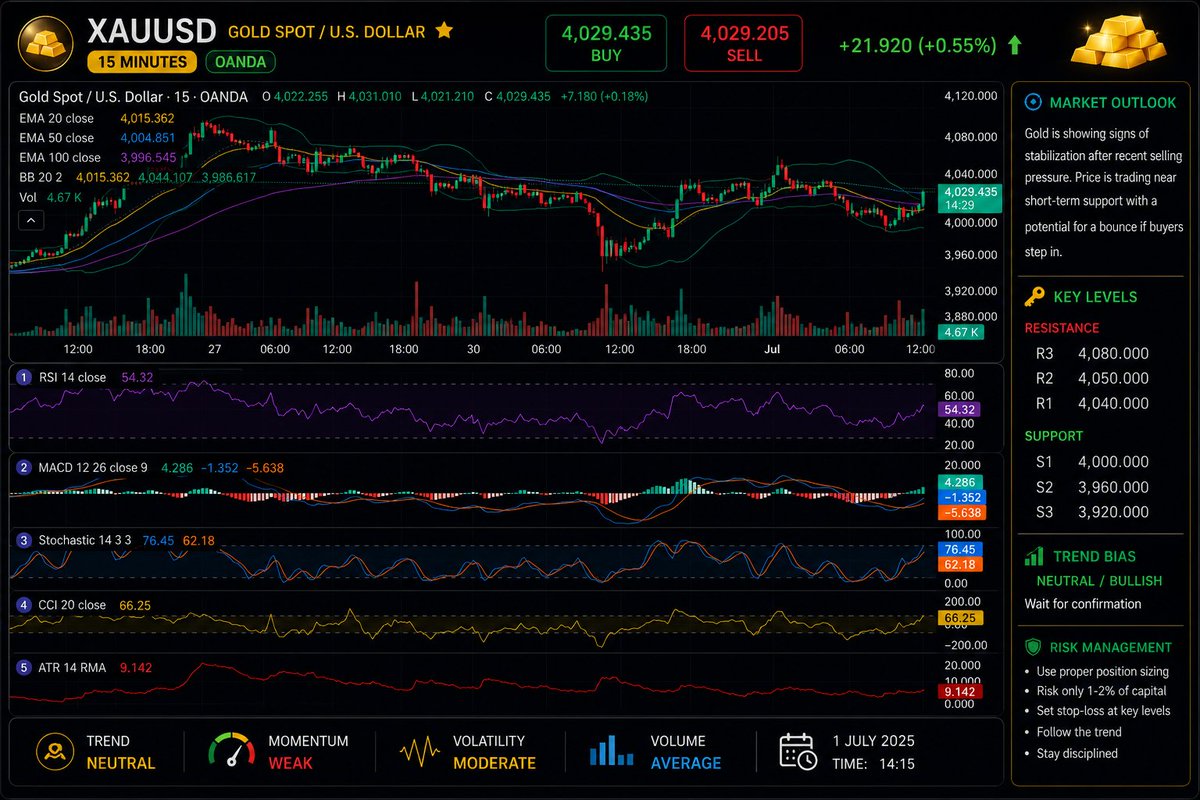
Task: Click the green up-arrow beside +0.55%
Action: [1015, 45]
